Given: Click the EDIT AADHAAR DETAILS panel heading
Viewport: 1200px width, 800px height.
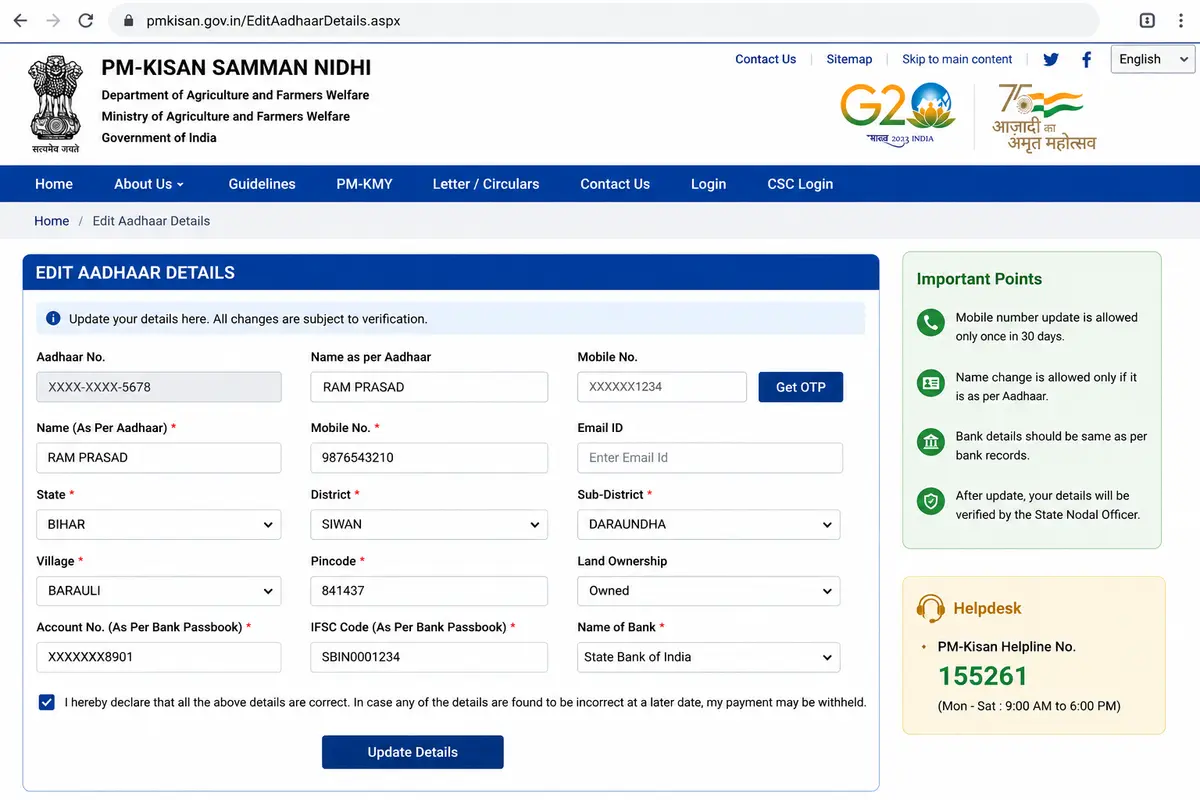Looking at the screenshot, I should 135,272.
